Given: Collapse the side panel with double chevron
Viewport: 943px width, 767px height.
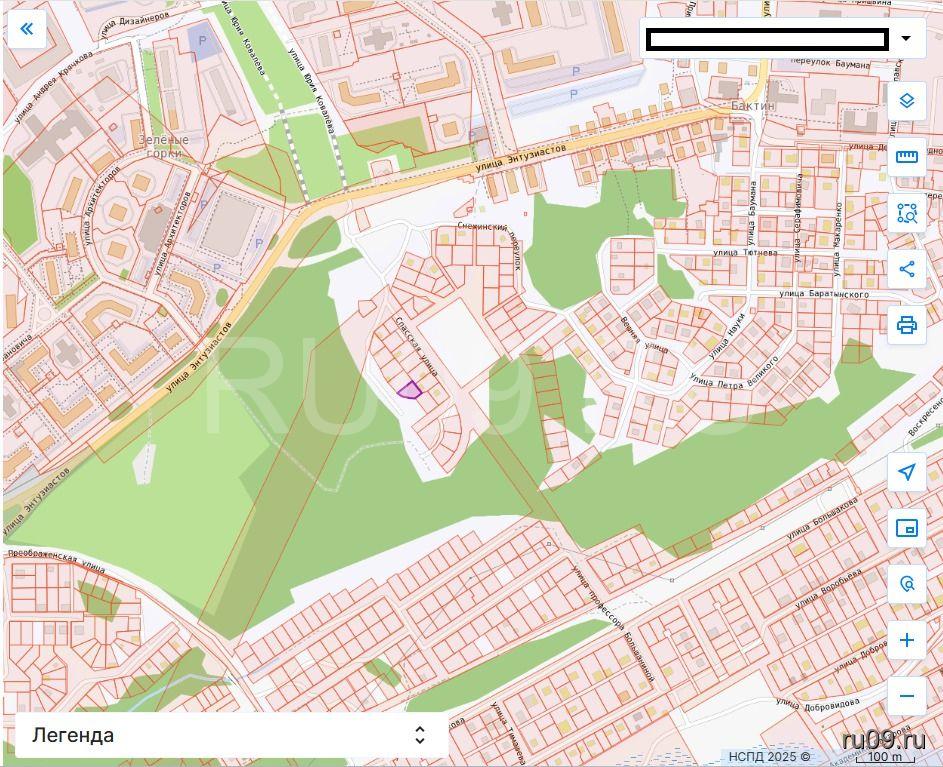Looking at the screenshot, I should (x=27, y=28).
